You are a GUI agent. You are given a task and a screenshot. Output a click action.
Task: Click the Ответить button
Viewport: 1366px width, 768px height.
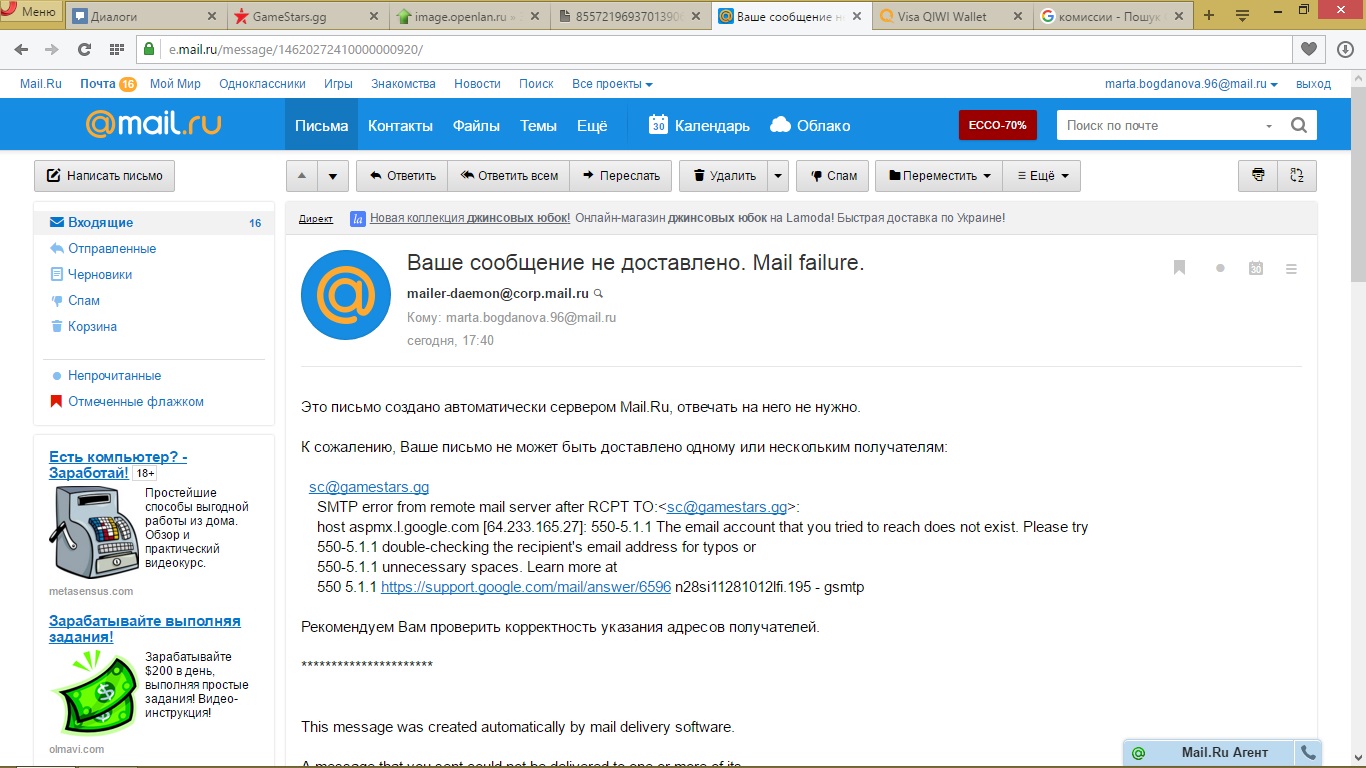pos(402,176)
